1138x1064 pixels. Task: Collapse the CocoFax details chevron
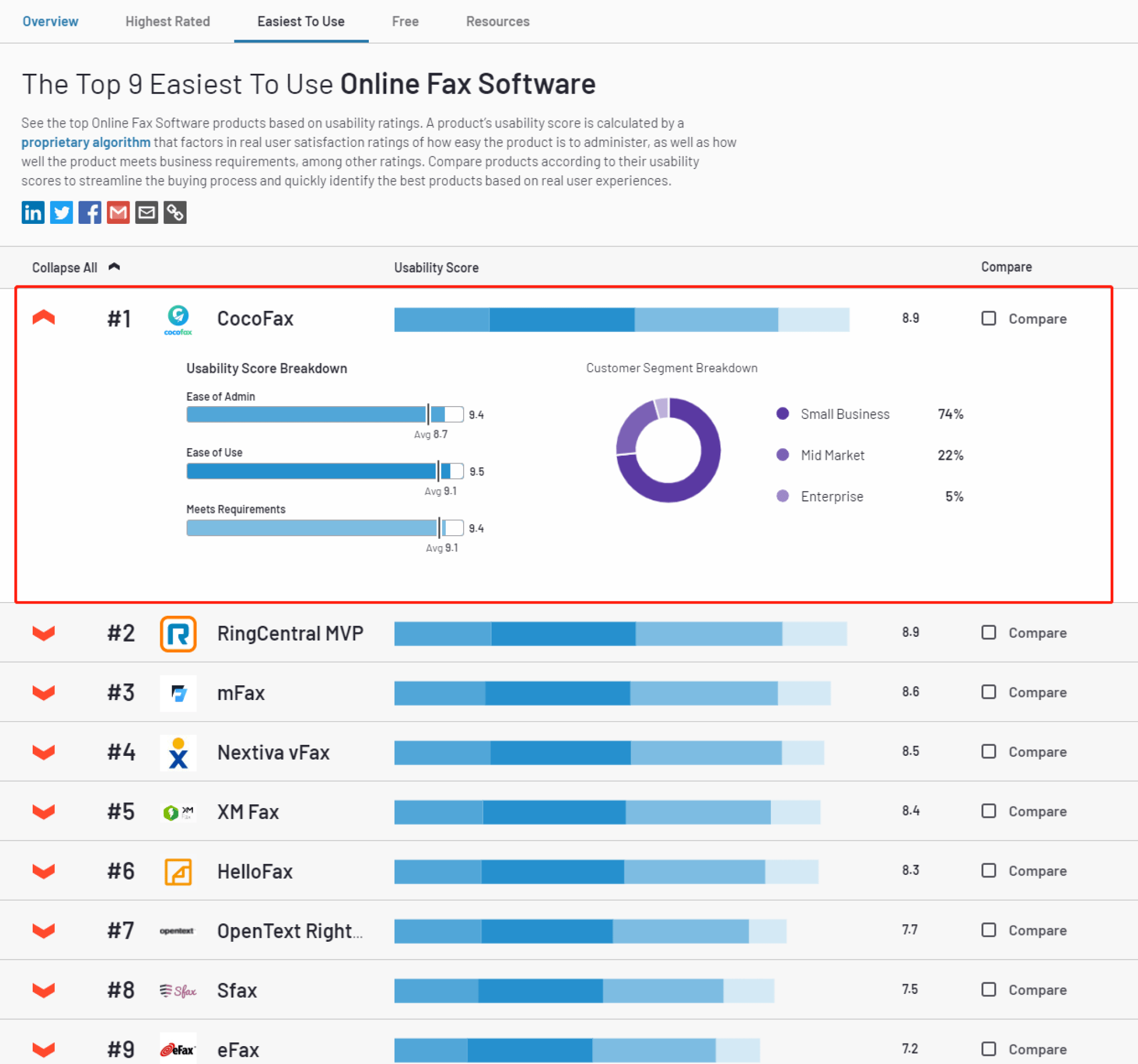[44, 317]
